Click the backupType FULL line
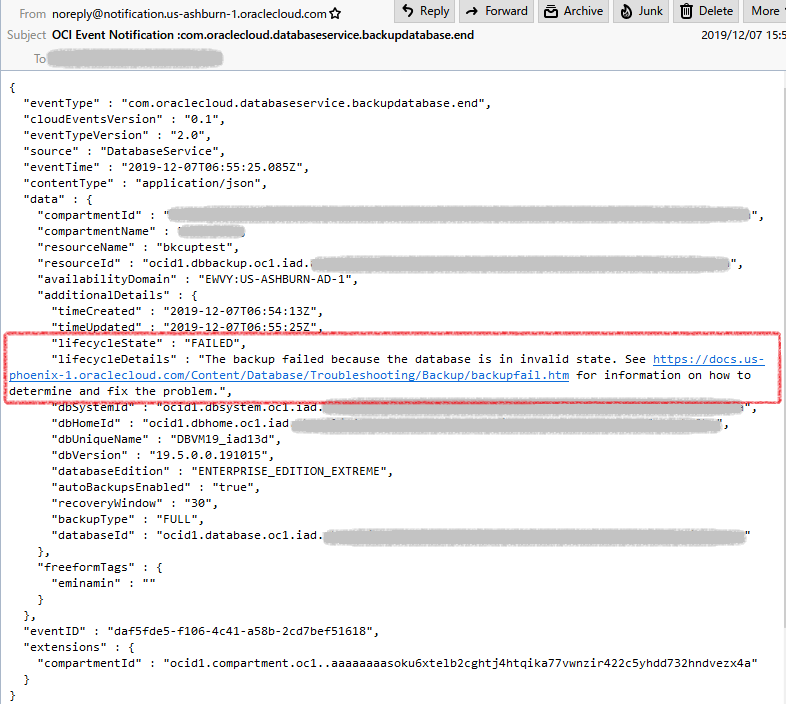 127,519
